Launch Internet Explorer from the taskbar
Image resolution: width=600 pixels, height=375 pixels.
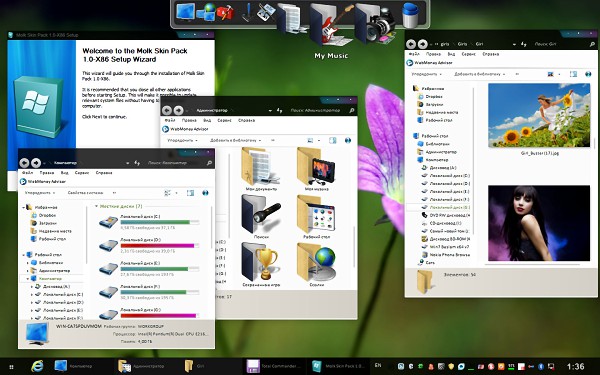37,366
